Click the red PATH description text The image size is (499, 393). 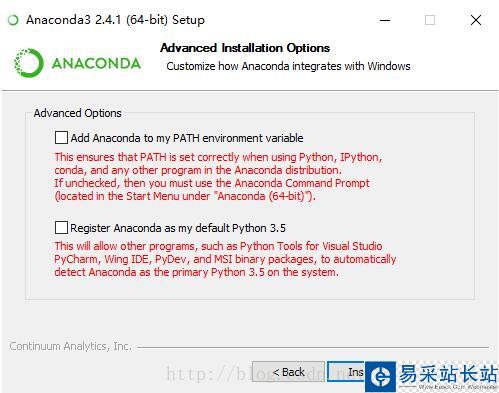(218, 176)
